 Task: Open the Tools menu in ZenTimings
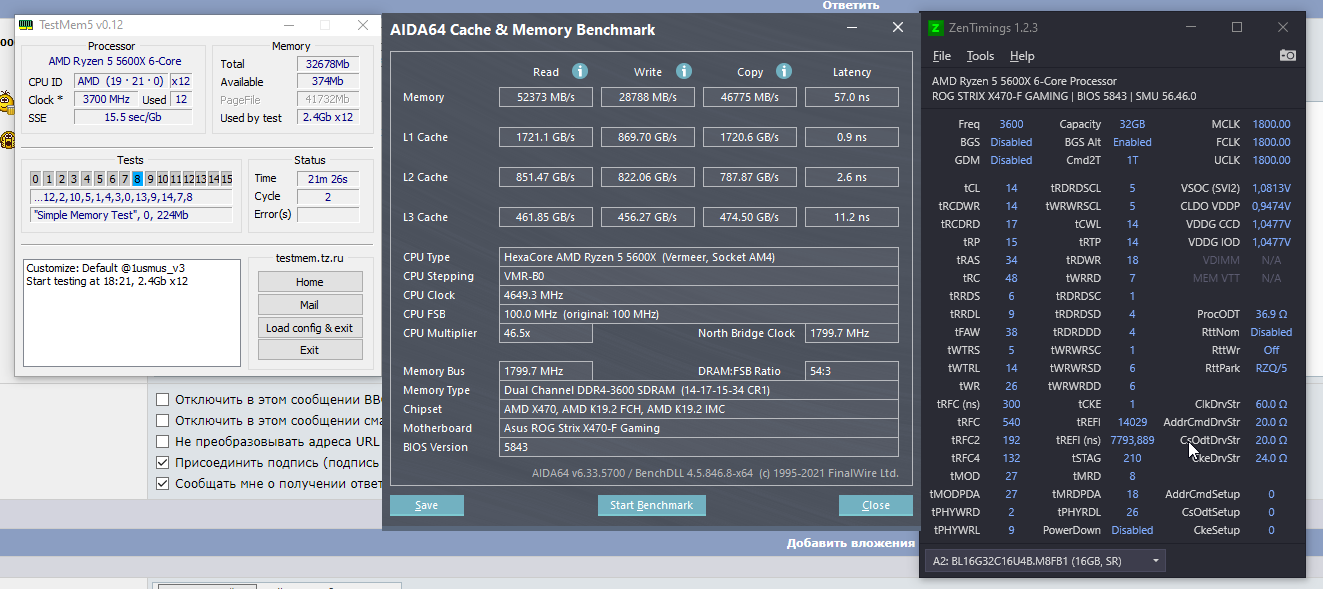[980, 56]
